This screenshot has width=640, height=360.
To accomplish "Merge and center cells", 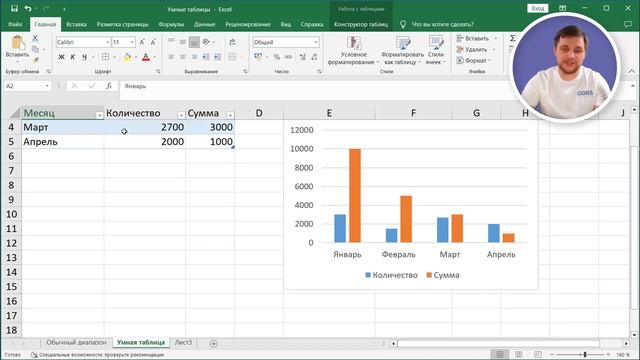I will [232, 57].
